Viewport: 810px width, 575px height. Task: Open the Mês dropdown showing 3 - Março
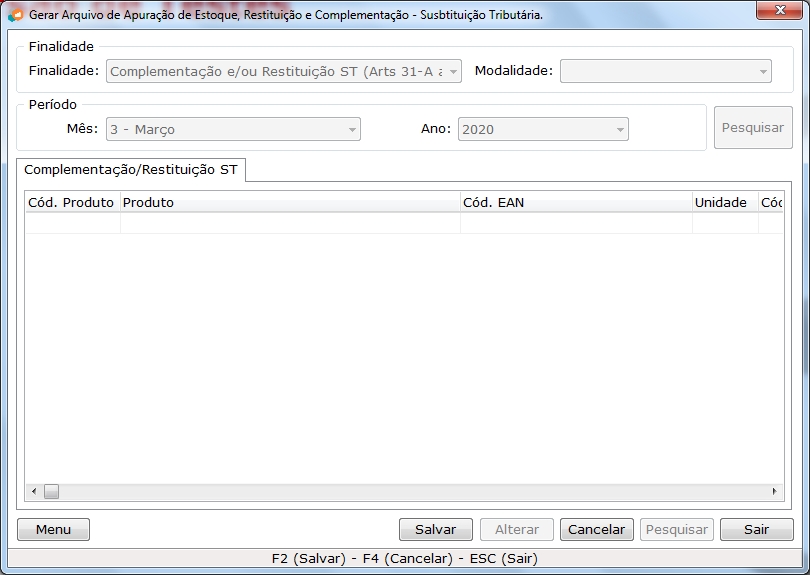pyautogui.click(x=233, y=130)
